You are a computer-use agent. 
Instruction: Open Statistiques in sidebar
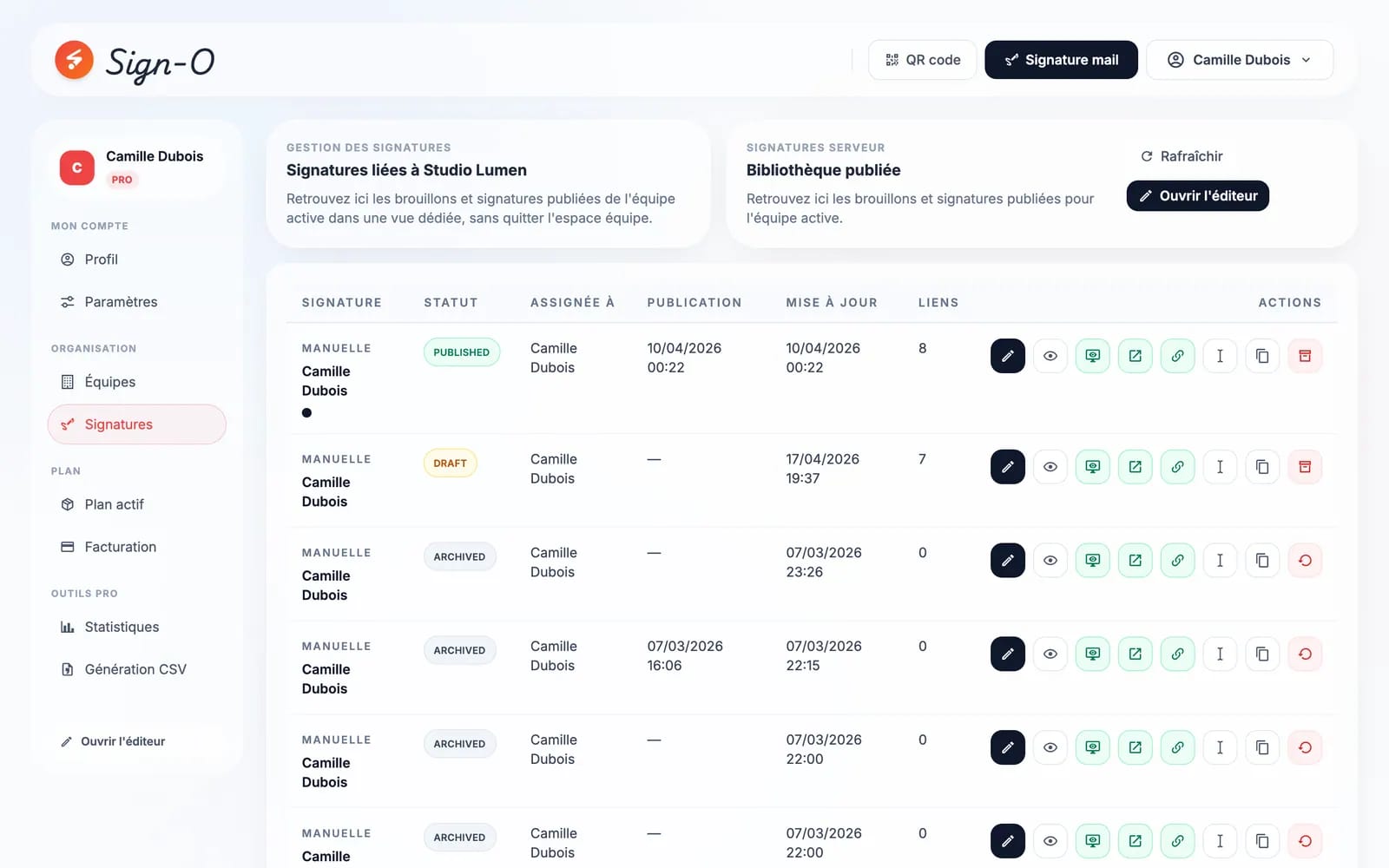tap(137, 627)
